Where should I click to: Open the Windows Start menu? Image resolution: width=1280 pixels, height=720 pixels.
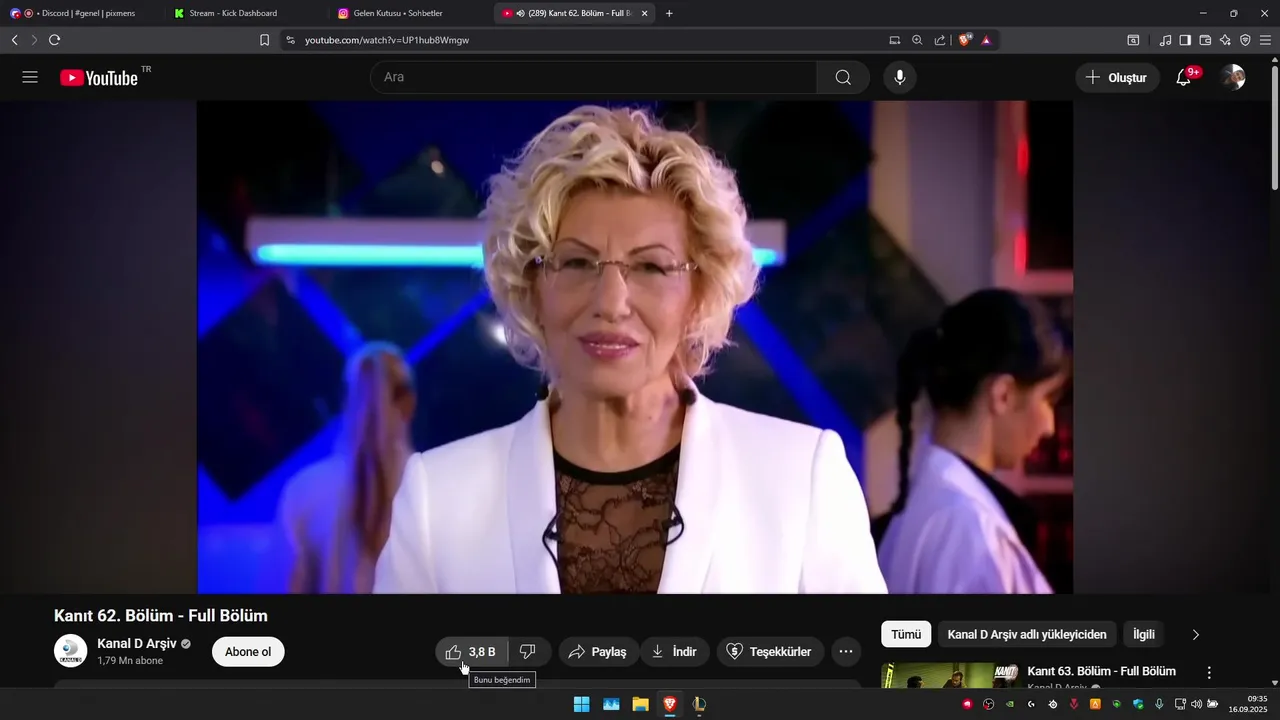(x=581, y=704)
